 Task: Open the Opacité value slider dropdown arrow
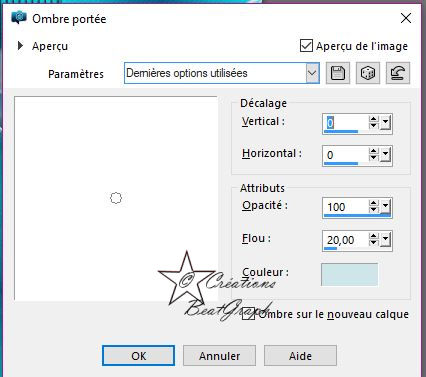[386, 207]
